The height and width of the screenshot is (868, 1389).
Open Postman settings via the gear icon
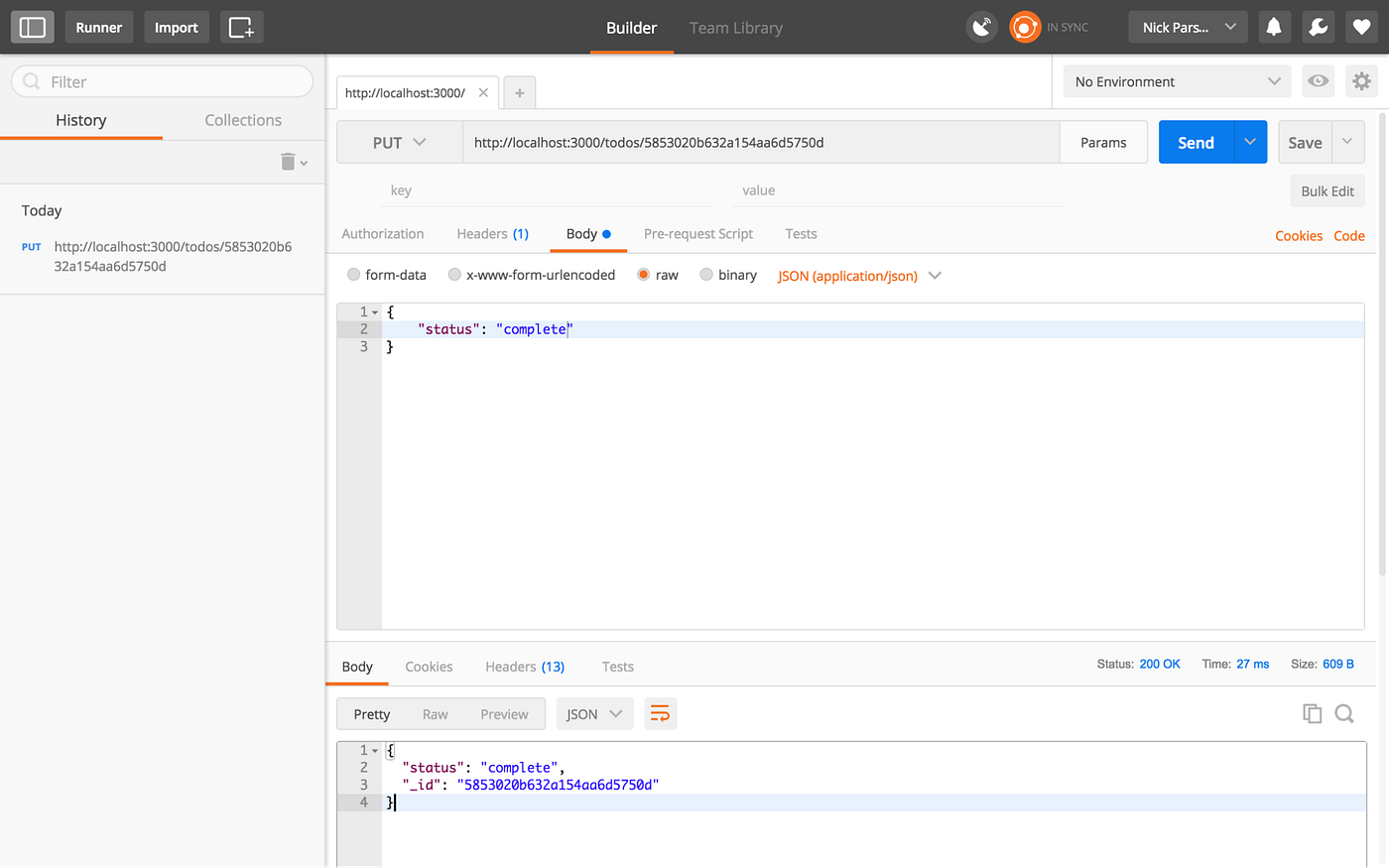click(x=1361, y=80)
